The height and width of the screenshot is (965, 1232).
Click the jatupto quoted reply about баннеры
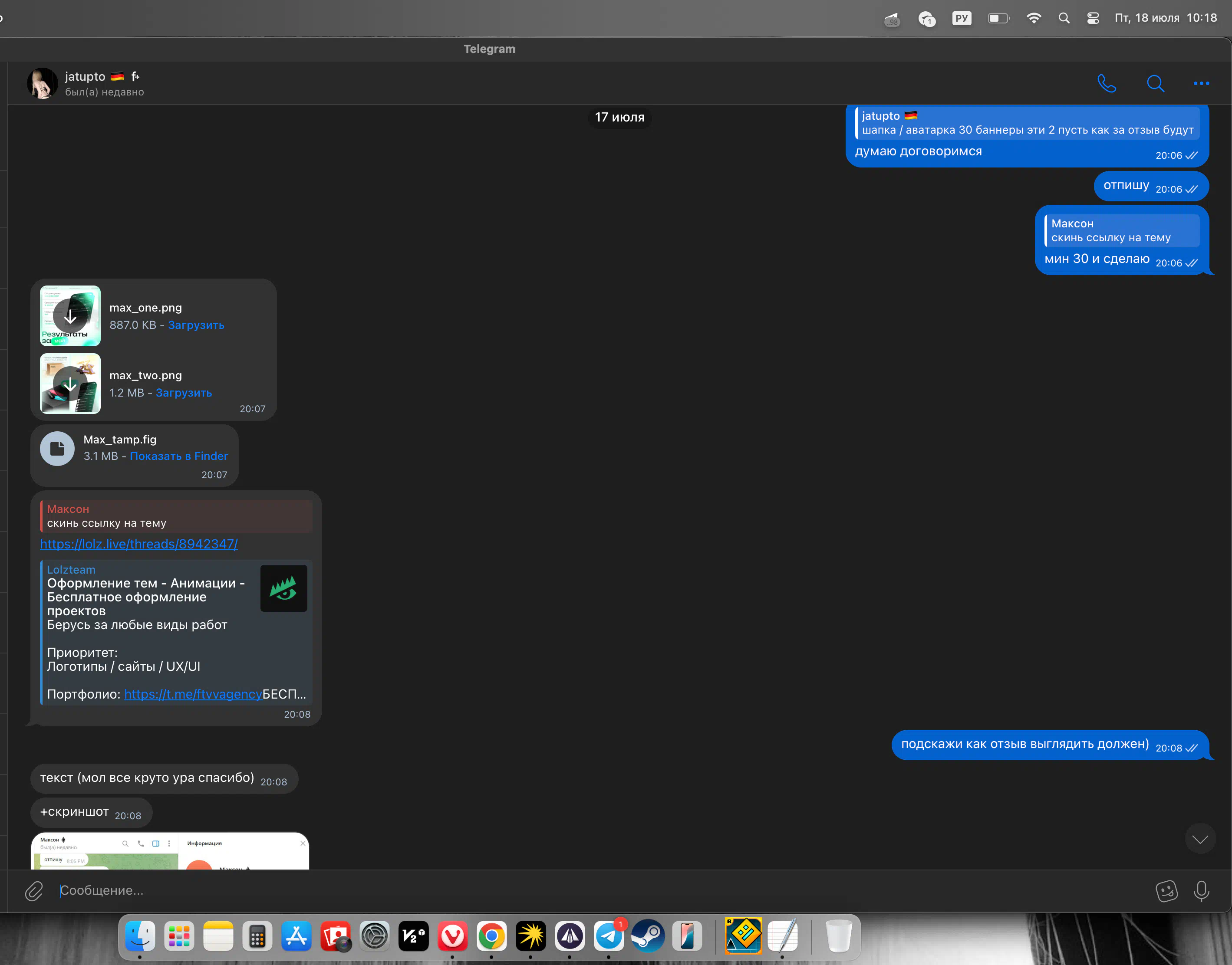pyautogui.click(x=1028, y=123)
